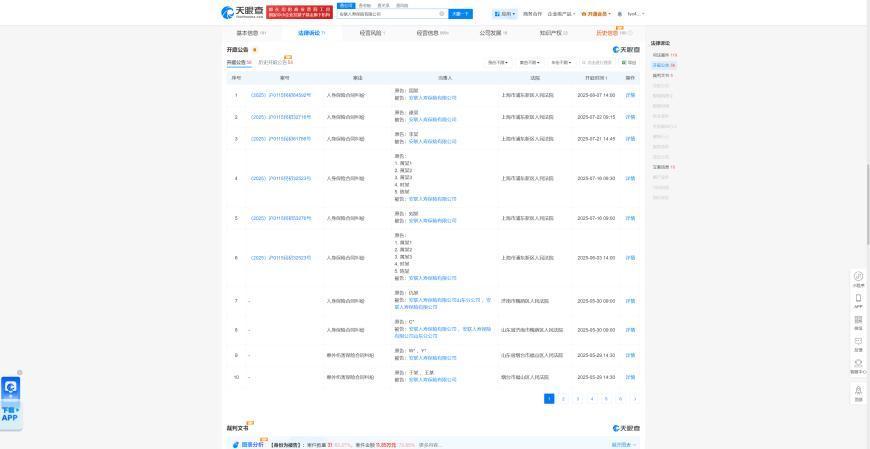
Task: Click the user avatar icon in the header
Action: (x=620, y=14)
